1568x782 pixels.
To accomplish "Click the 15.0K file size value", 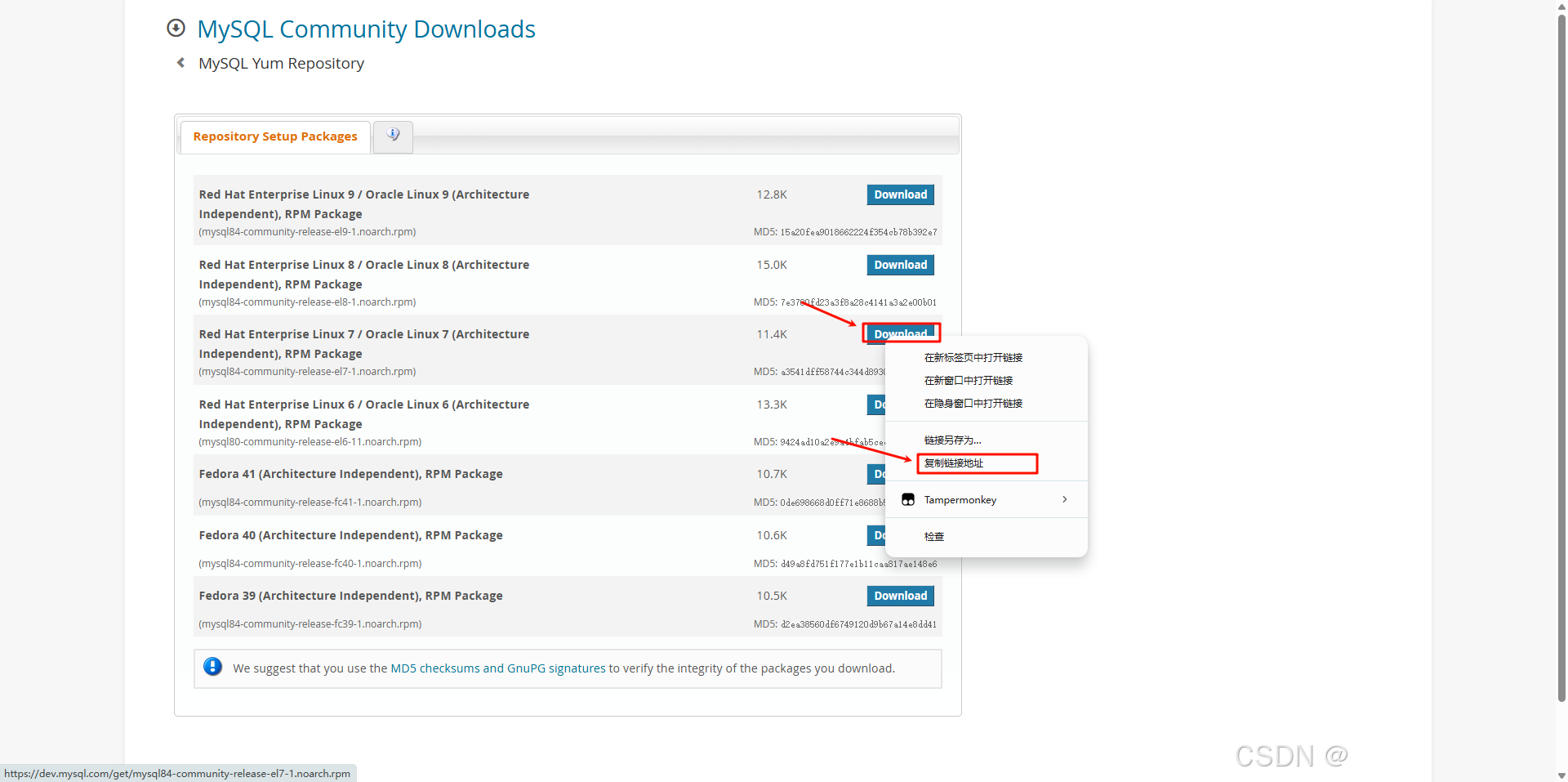I will [772, 265].
